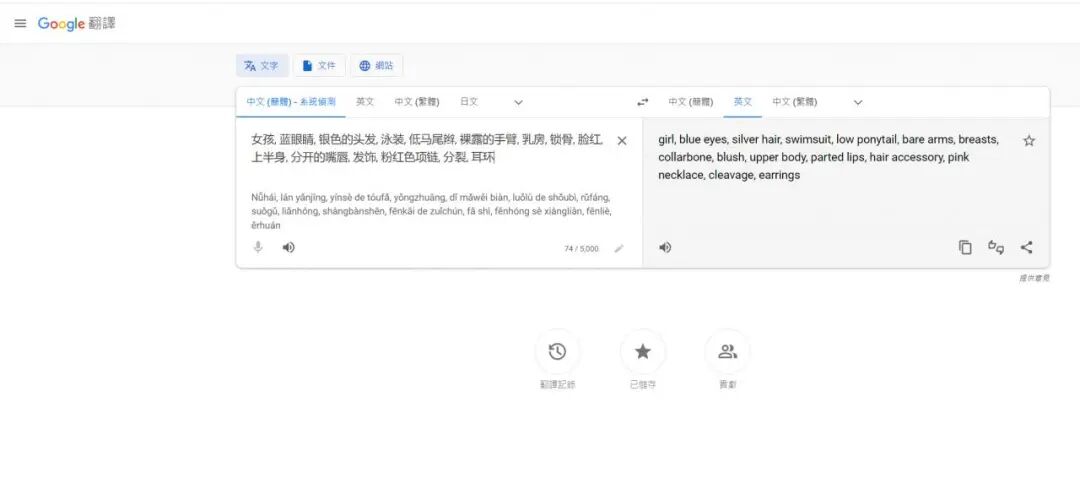Listen to the English translation audio
Image resolution: width=1080 pixels, height=478 pixels.
(x=665, y=247)
